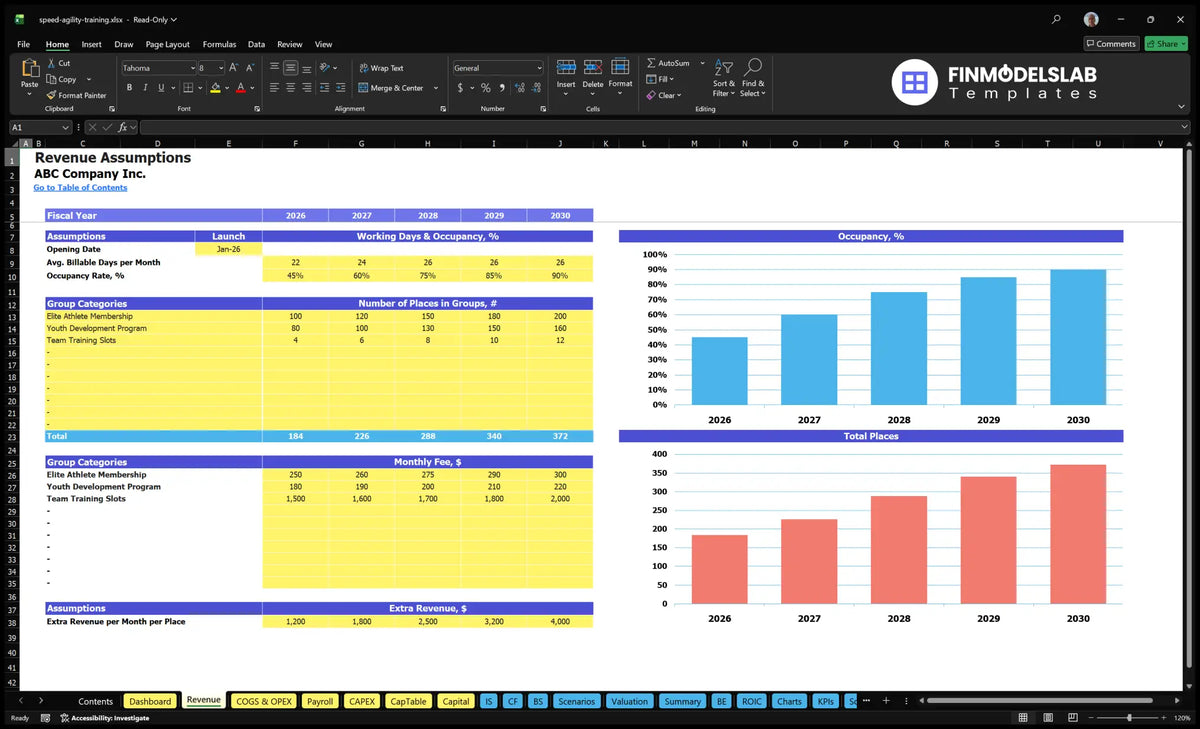Open the General number format dropdown

click(539, 68)
